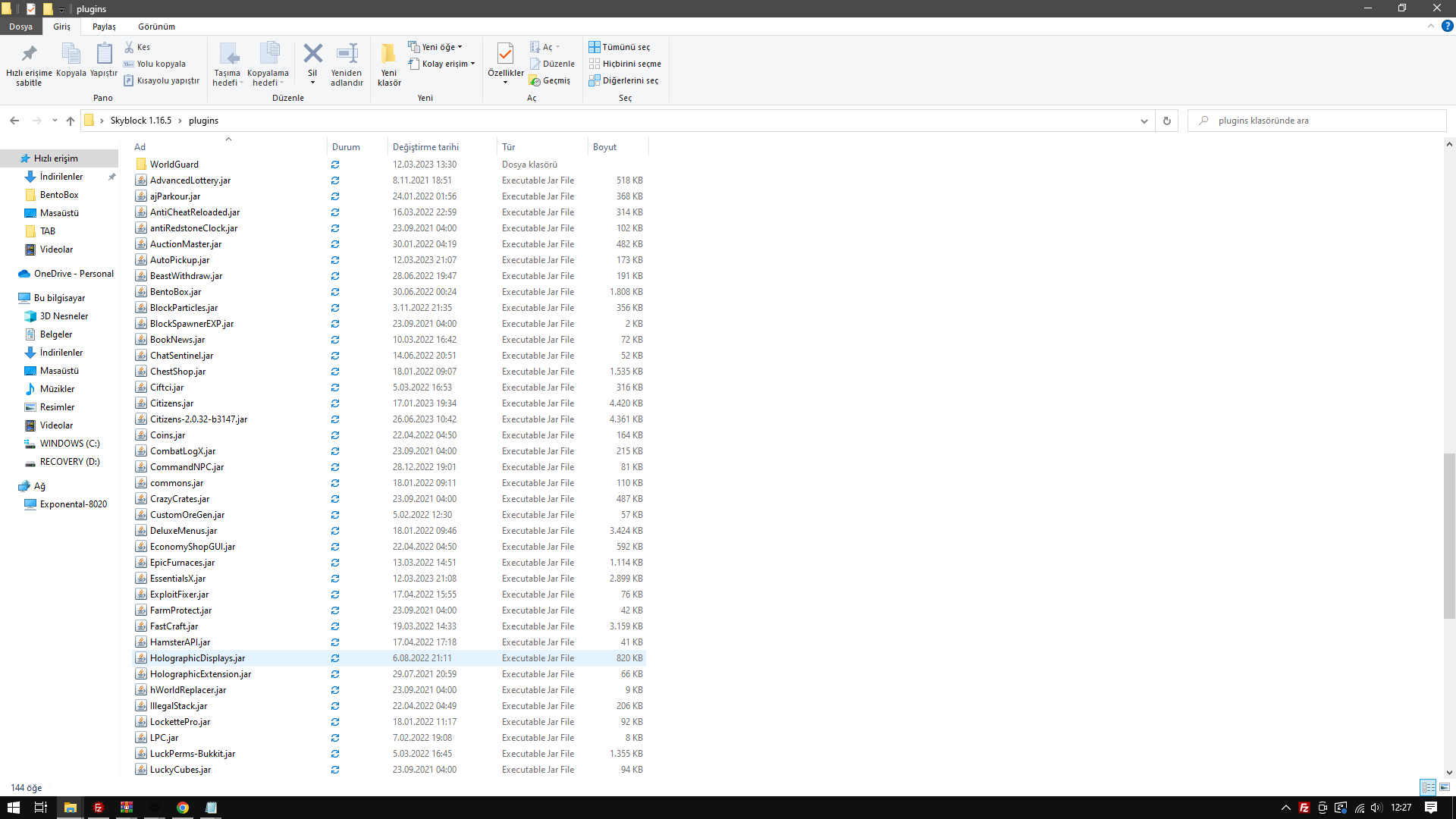
Task: Sort by Değiştirme tarihi column
Action: (441, 147)
